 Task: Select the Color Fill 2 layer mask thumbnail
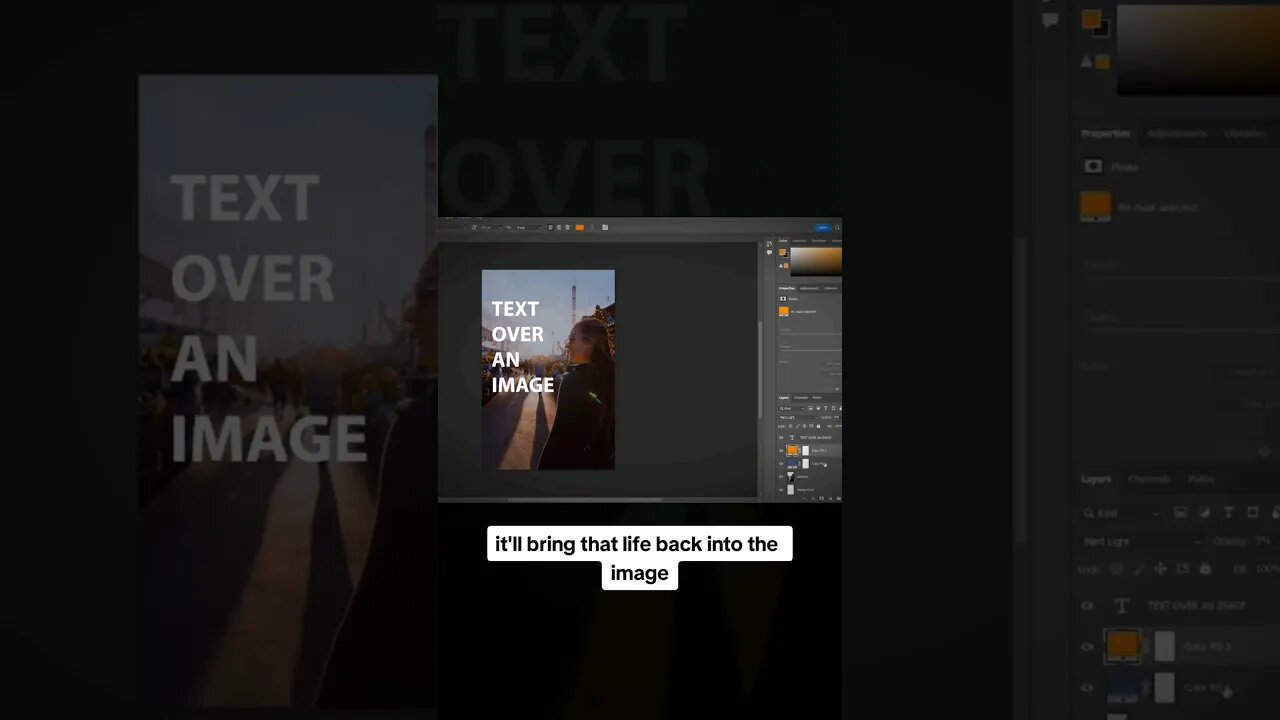(x=806, y=451)
